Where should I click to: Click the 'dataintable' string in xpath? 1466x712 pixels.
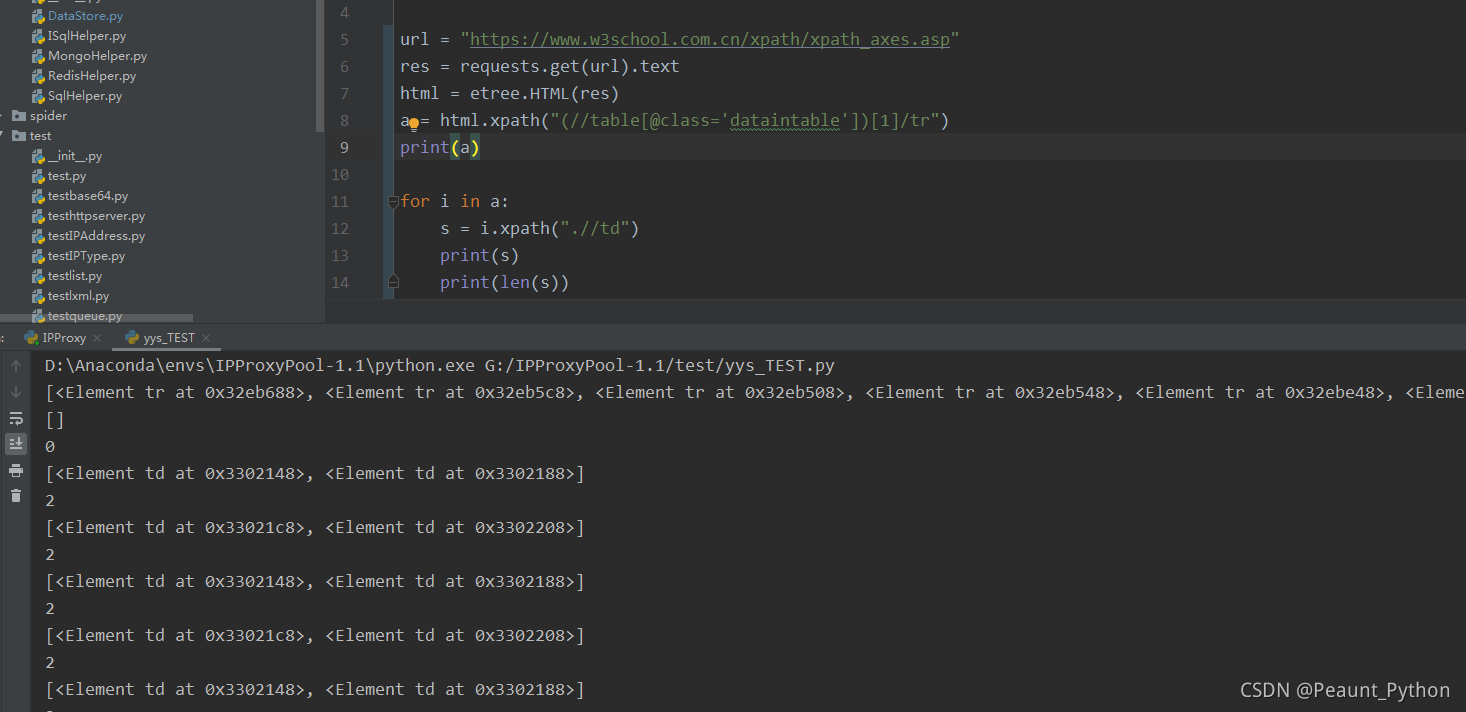[785, 120]
